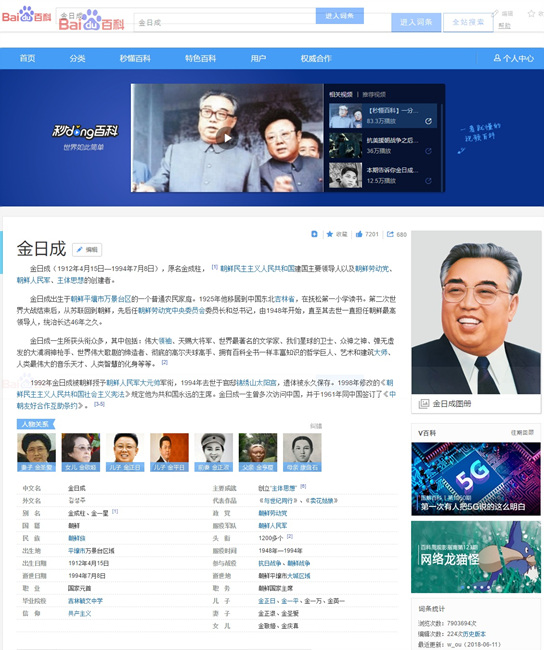544x650 pixels.
Task: Select the second related video thumbnail
Action: 345,146
